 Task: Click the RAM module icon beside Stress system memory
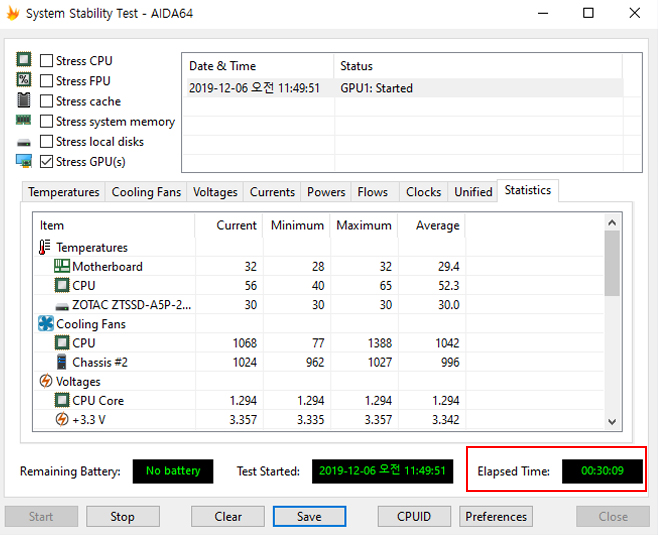tap(24, 120)
